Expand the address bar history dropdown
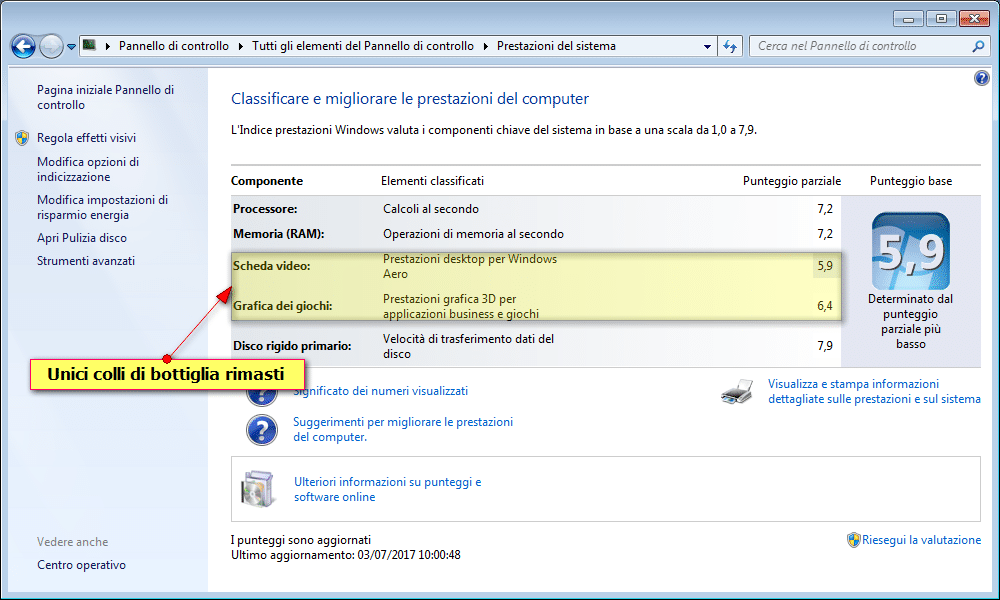This screenshot has height=600, width=1000. click(x=707, y=46)
